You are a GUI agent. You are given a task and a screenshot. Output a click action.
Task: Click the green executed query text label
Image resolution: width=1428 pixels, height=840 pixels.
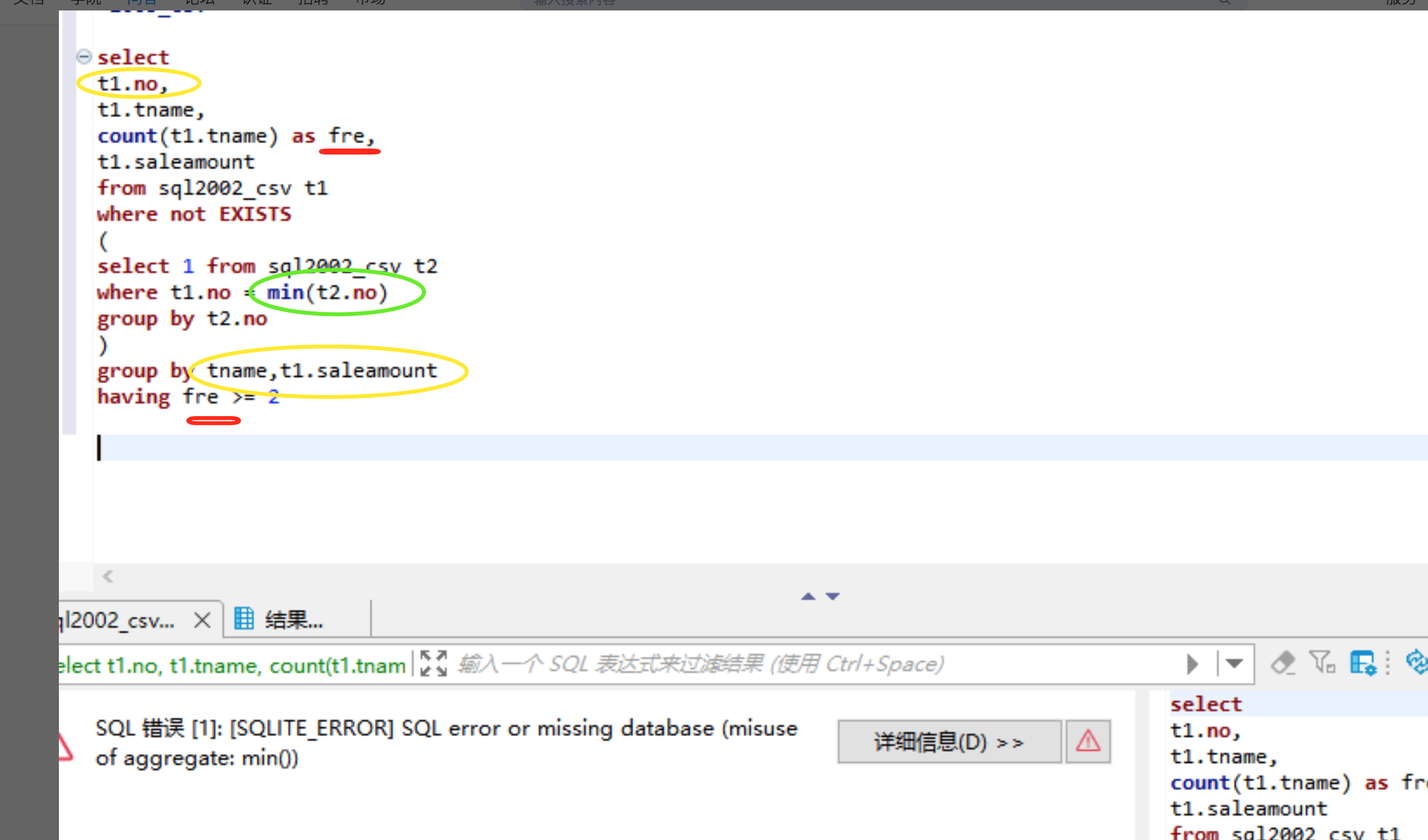click(x=232, y=665)
